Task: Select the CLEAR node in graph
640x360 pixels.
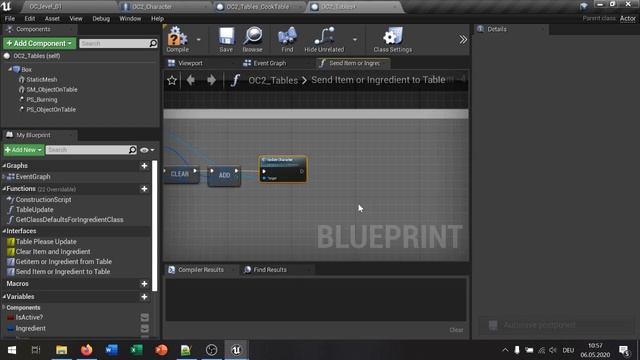Action: click(x=181, y=174)
